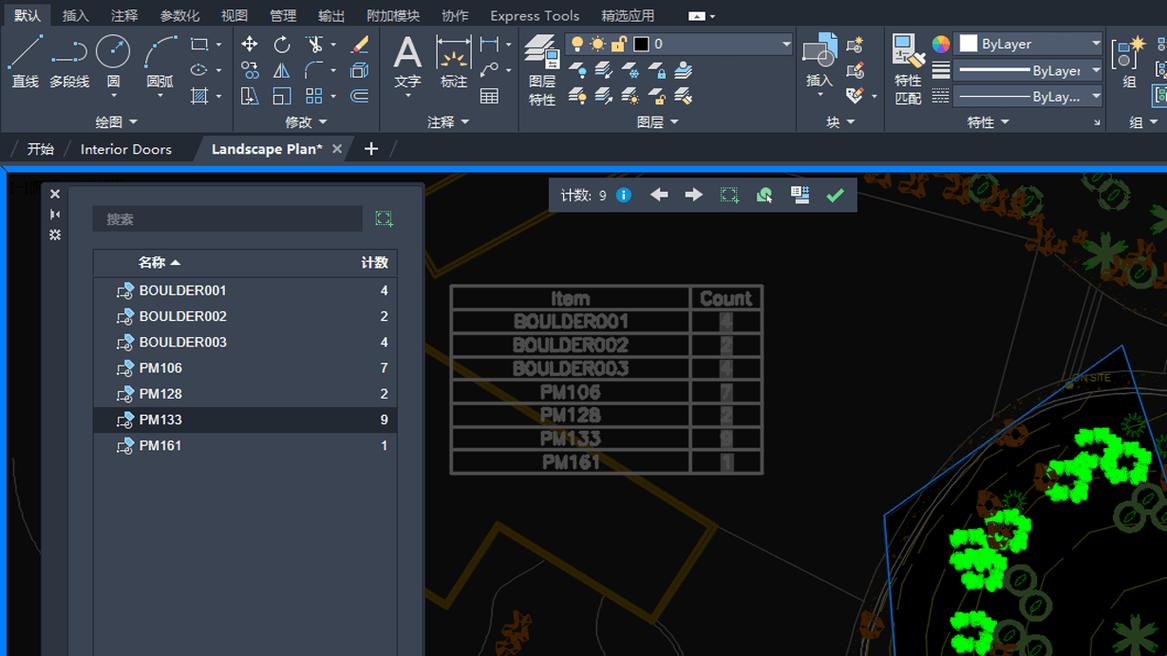Screen dimensions: 1167x656
Task: Click the Count palette search field
Action: [225, 218]
